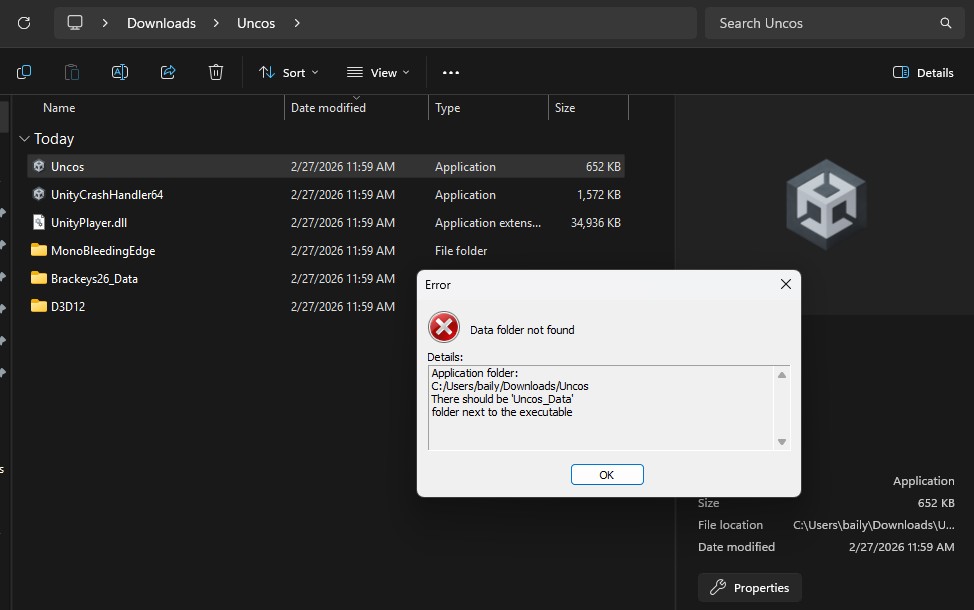Click the Share icon in toolbar
The width and height of the screenshot is (974, 610).
(168, 72)
